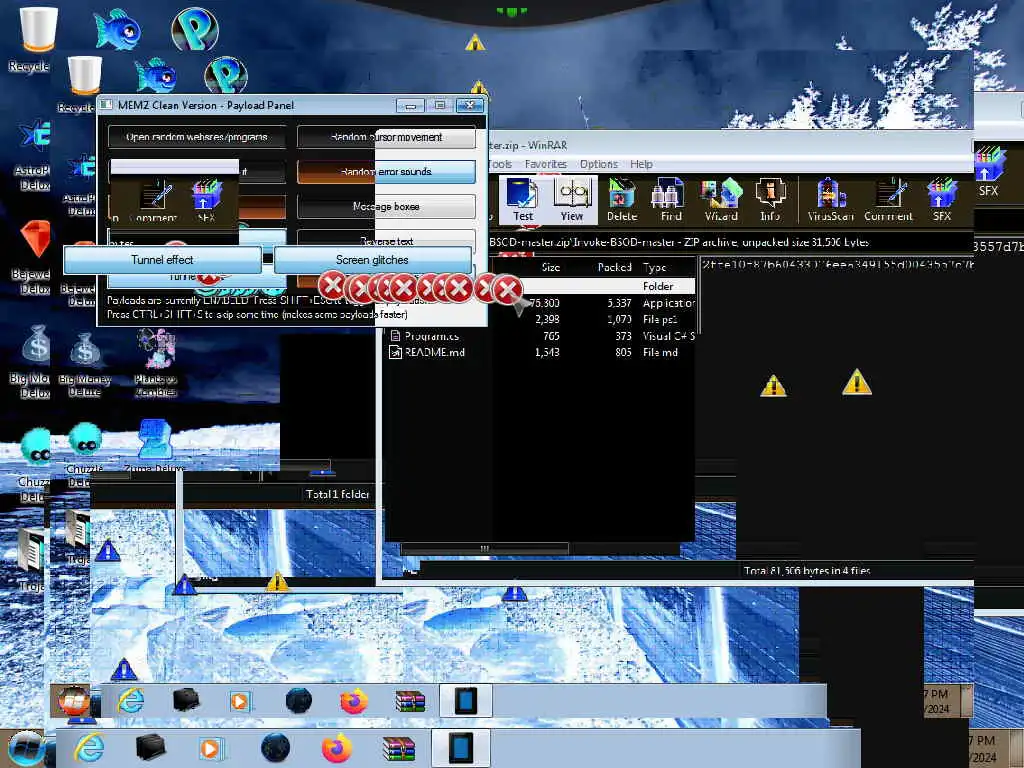This screenshot has height=768, width=1024.
Task: Toggle Message boxes payload in MEMZ
Action: [x=386, y=206]
